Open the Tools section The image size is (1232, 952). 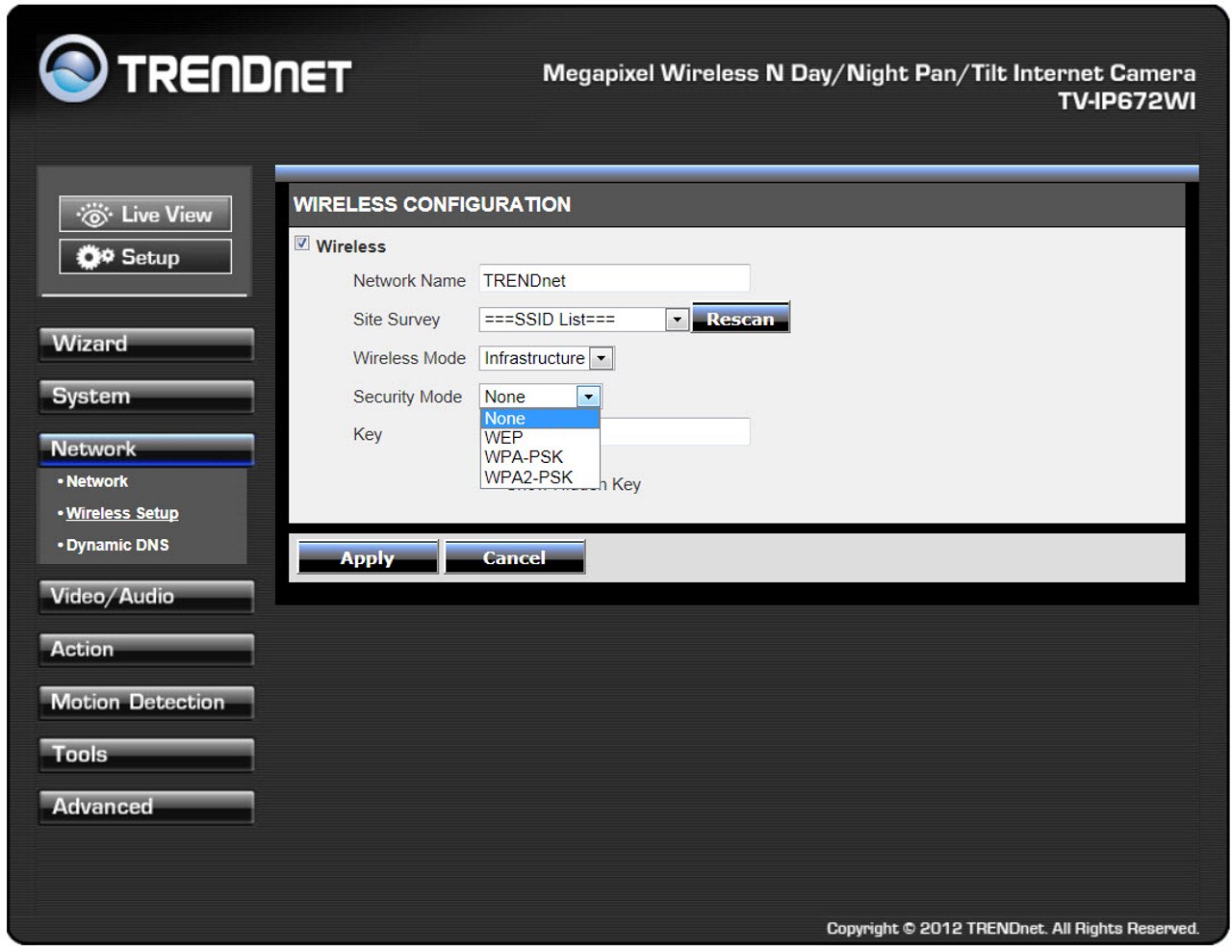point(146,754)
